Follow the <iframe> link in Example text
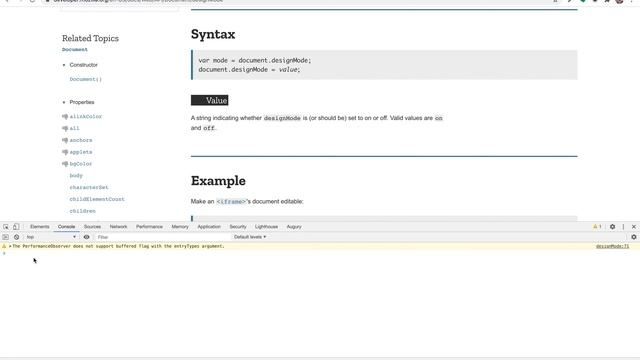 [231, 202]
